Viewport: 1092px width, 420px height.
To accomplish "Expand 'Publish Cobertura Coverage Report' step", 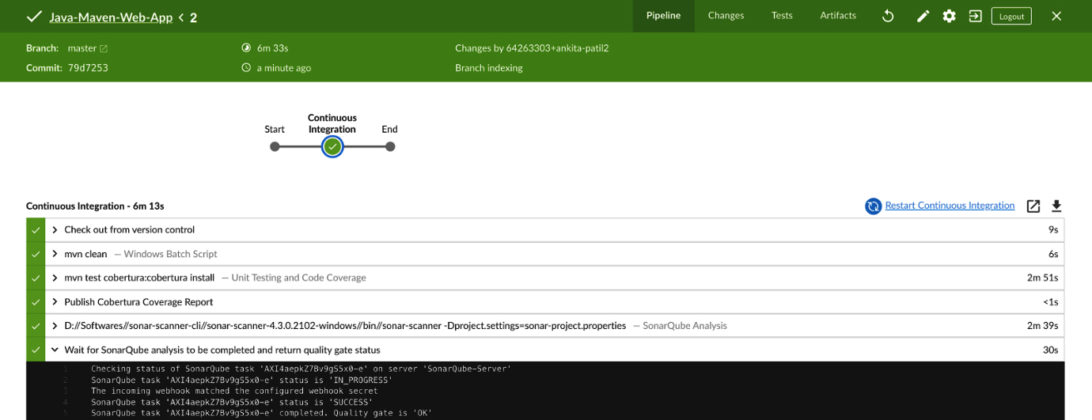I will coord(56,302).
